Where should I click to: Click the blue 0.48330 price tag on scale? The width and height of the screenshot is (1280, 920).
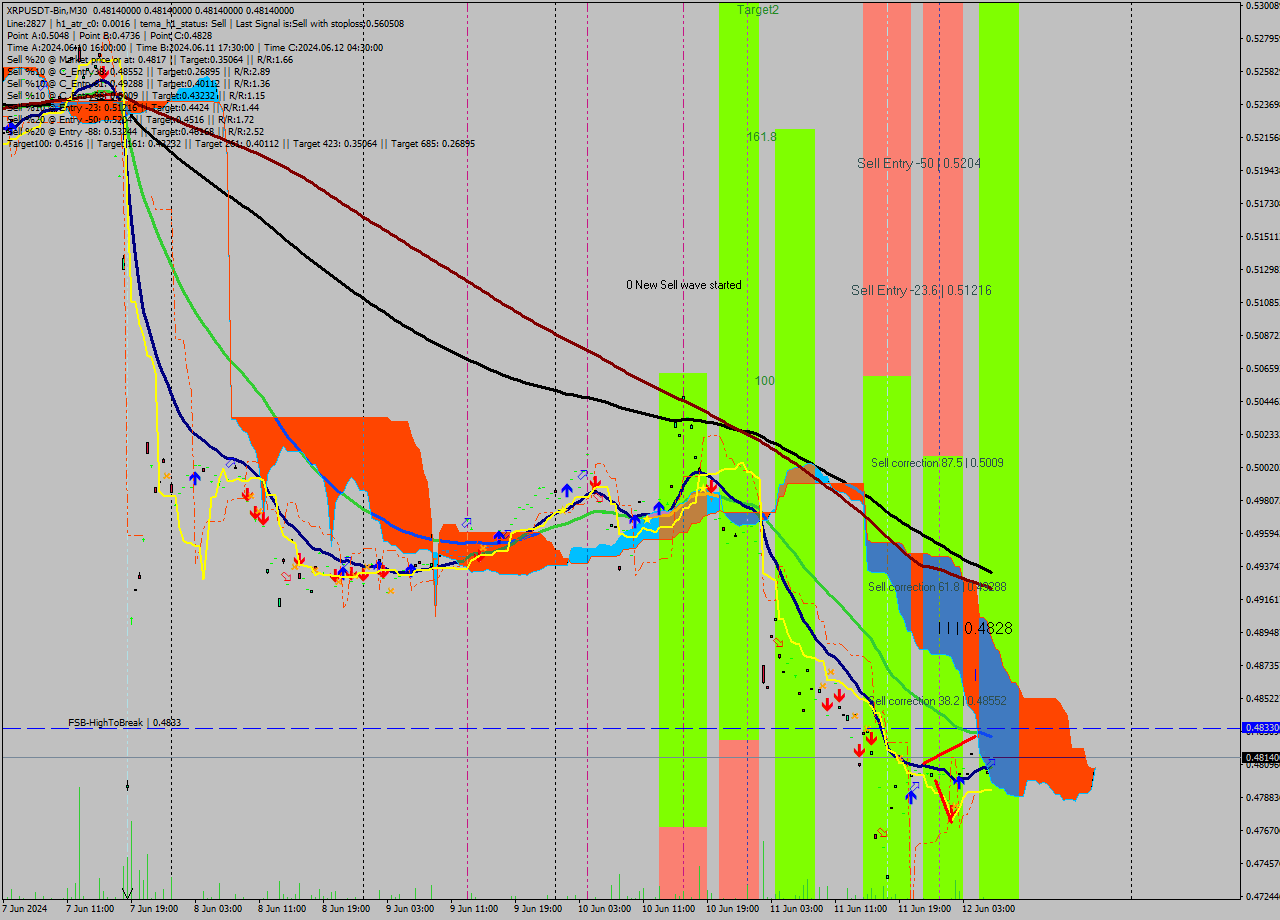coord(1260,728)
